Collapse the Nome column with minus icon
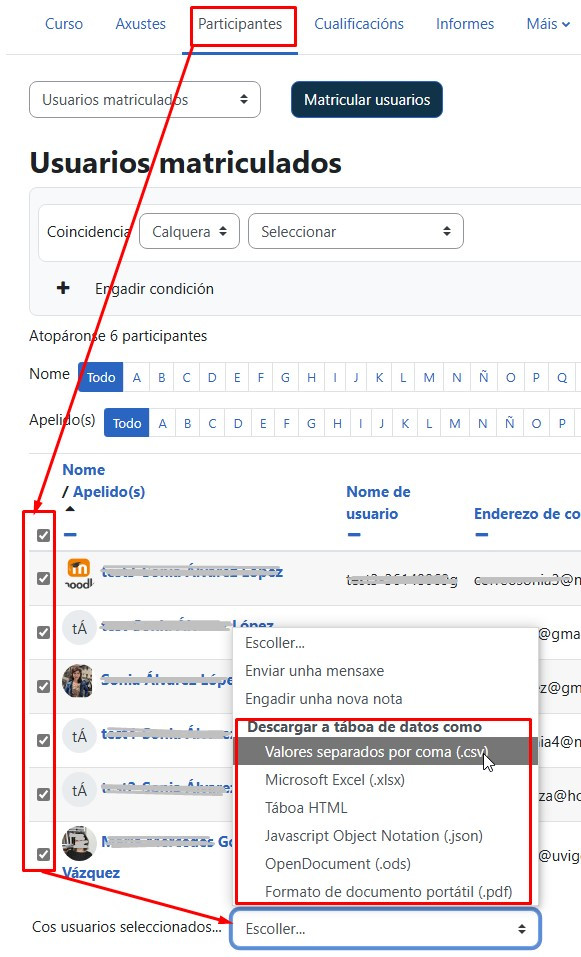The image size is (581, 957). [x=70, y=535]
